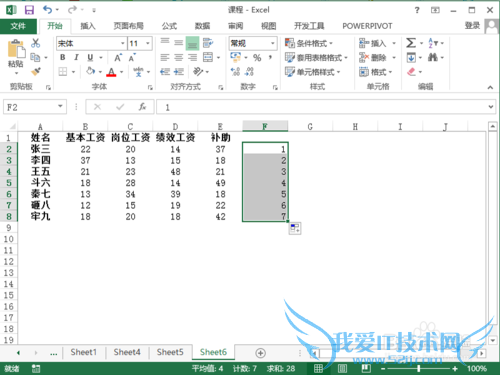This screenshot has height=375, width=500.
Task: Click the Sign in link
Action: tap(472, 26)
